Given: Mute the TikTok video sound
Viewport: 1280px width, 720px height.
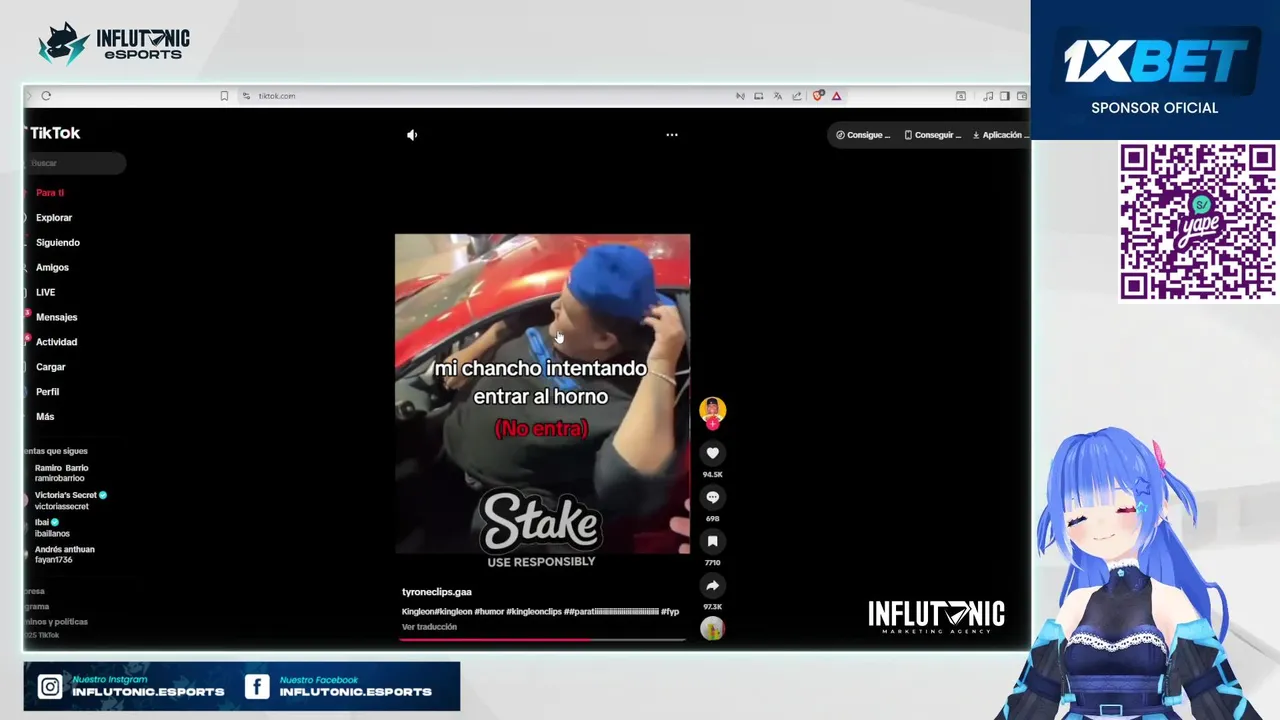Looking at the screenshot, I should click(412, 135).
